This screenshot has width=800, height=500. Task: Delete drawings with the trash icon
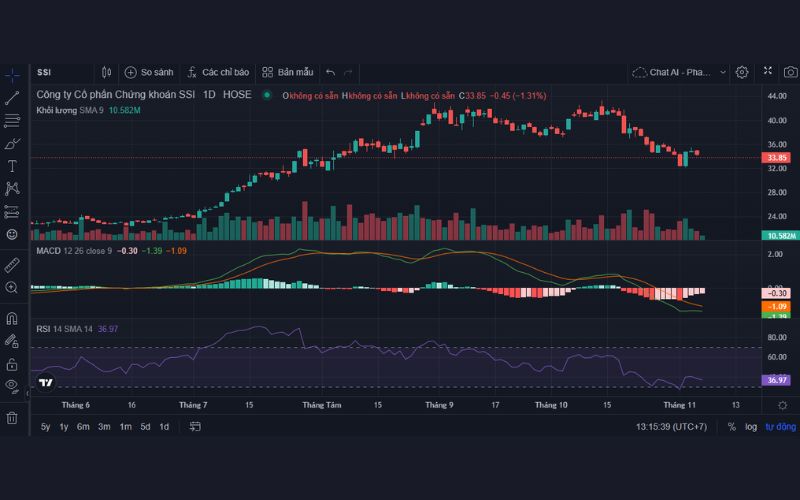(x=13, y=417)
